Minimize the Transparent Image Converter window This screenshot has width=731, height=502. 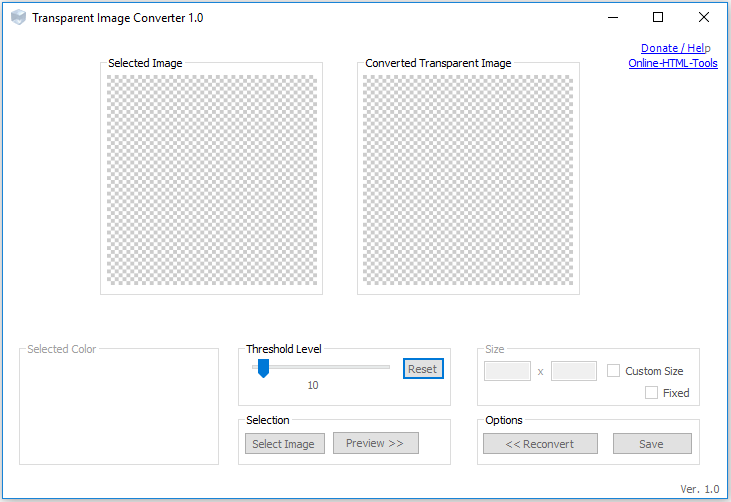[613, 18]
